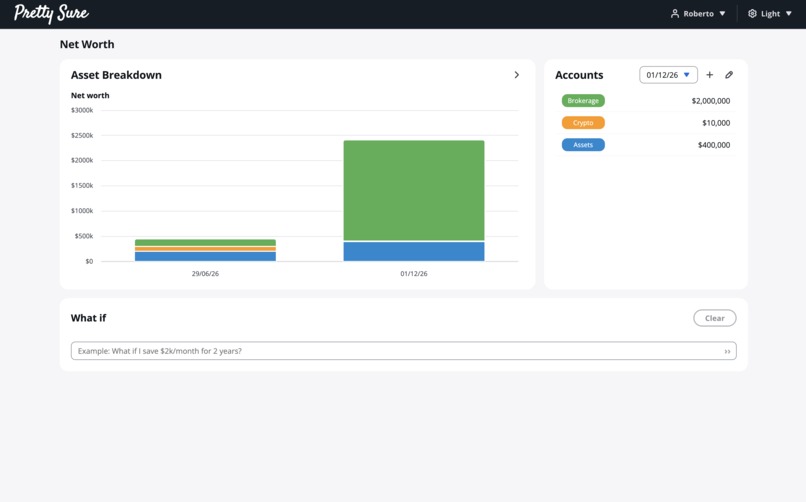Click the $500k y-axis label
The image size is (806, 502).
(x=84, y=236)
